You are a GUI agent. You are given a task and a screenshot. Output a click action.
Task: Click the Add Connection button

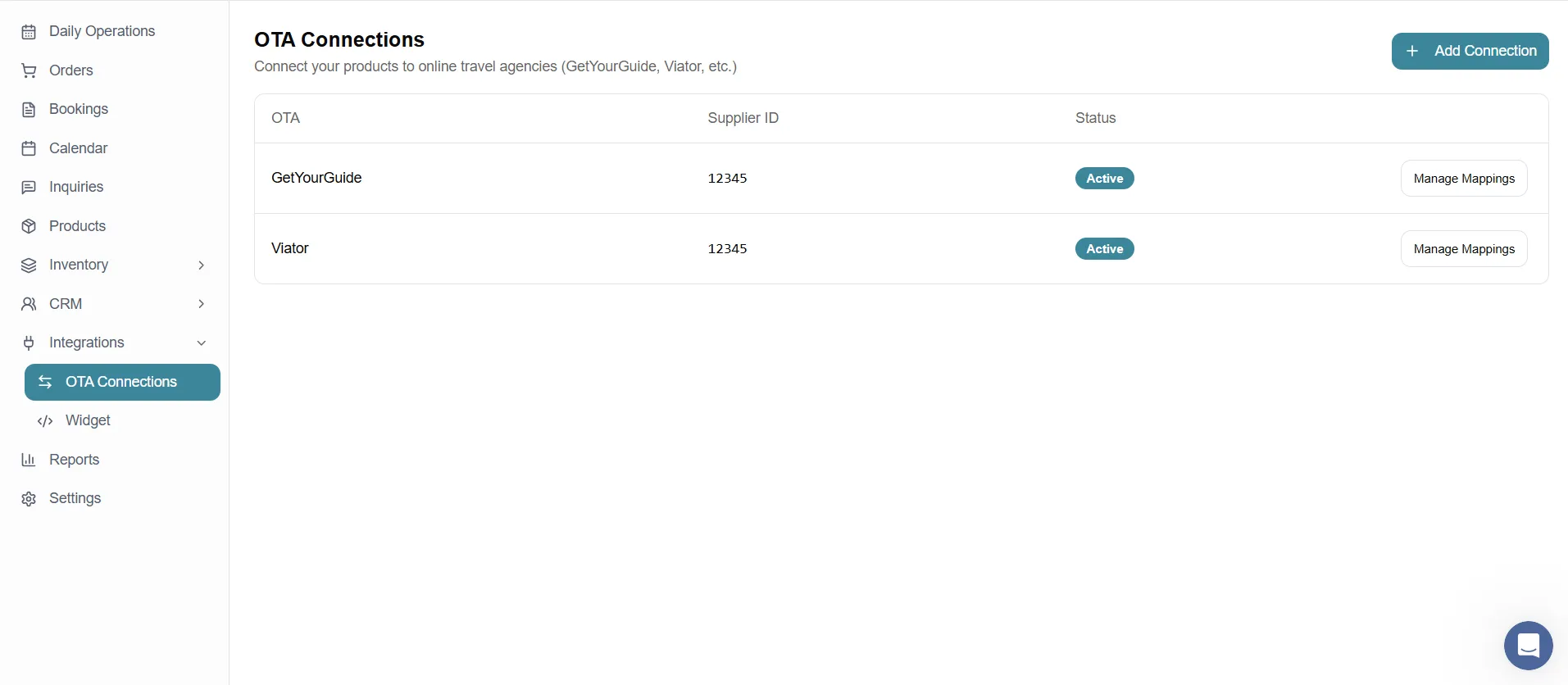coord(1470,51)
